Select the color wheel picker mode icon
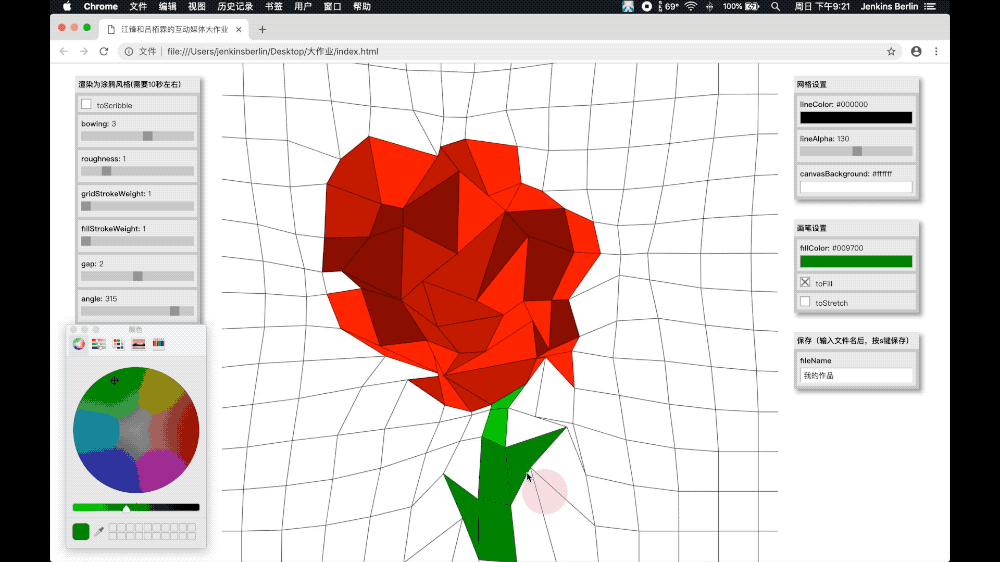Image resolution: width=1000 pixels, height=562 pixels. 78,344
